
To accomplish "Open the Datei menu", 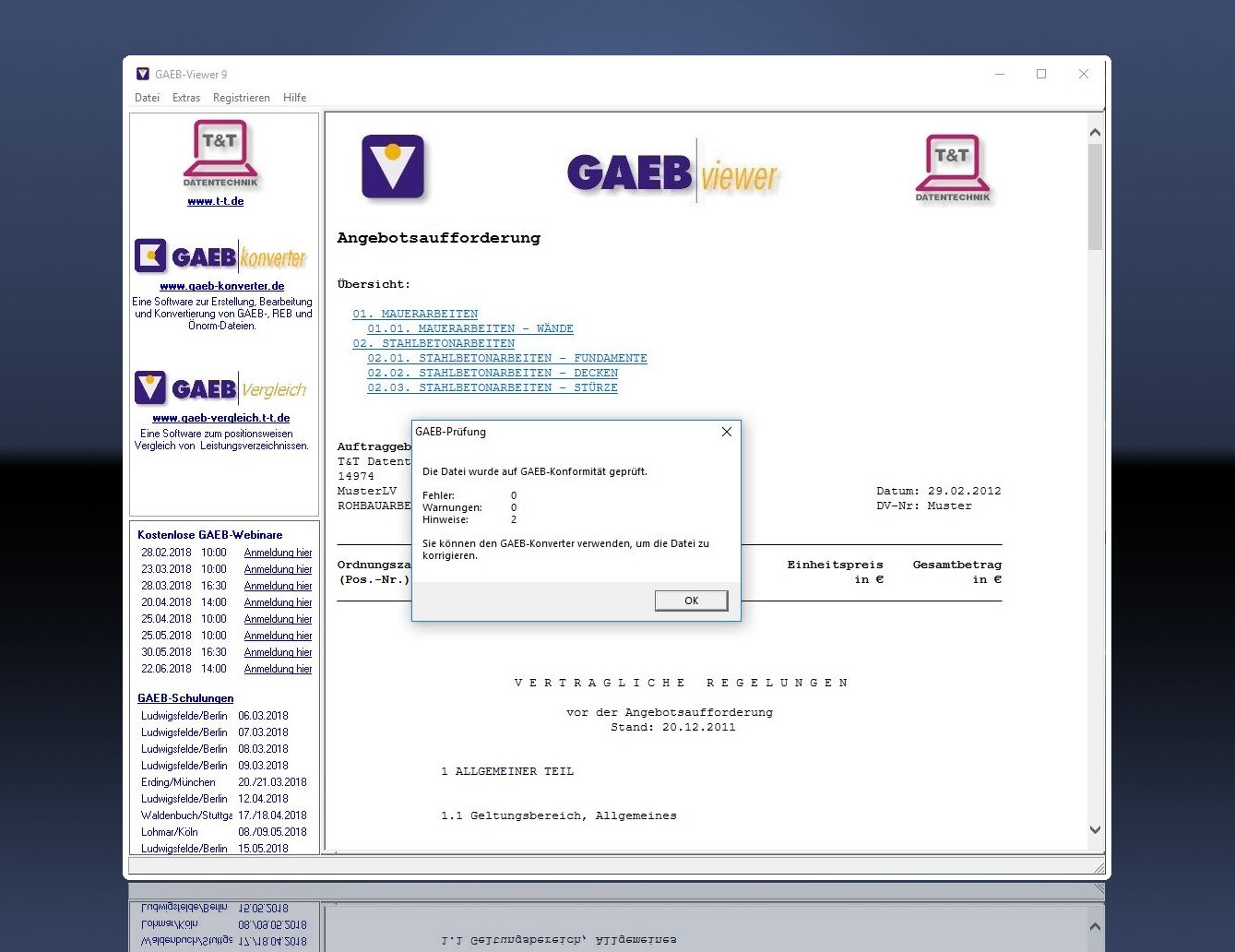I will (x=147, y=98).
